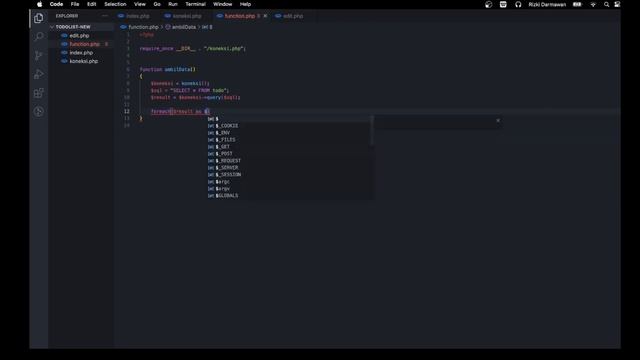
Task: Open the File menu
Action: (75, 4)
